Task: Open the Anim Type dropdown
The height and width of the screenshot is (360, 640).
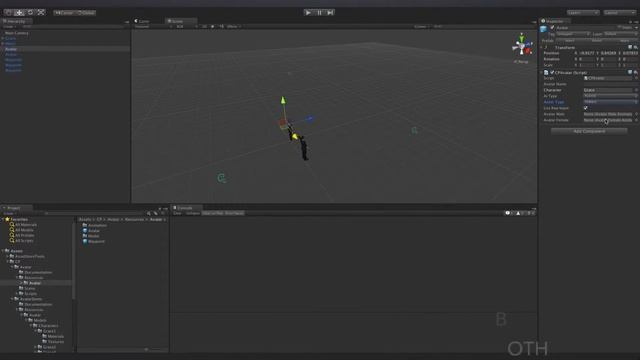Action: [x=610, y=102]
